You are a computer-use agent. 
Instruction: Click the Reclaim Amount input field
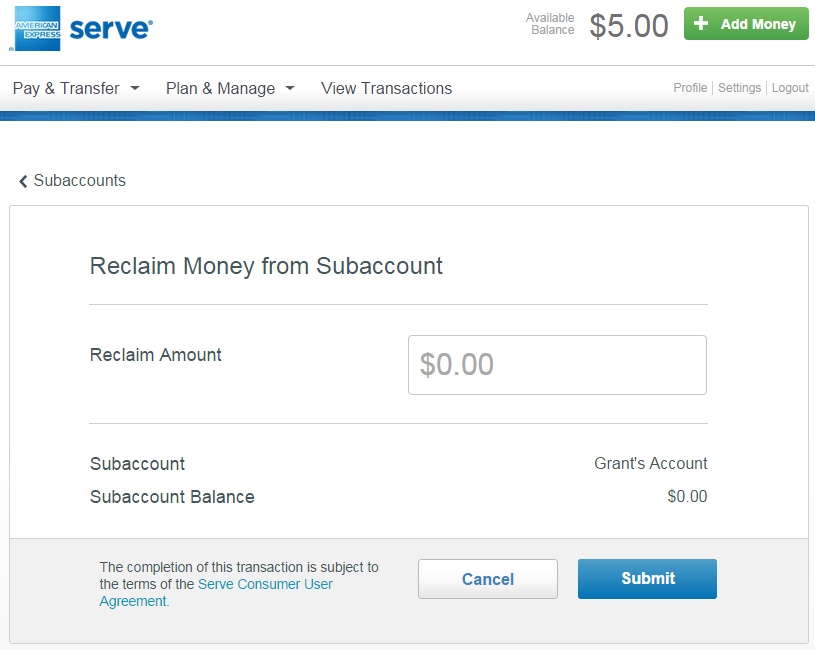(x=557, y=365)
